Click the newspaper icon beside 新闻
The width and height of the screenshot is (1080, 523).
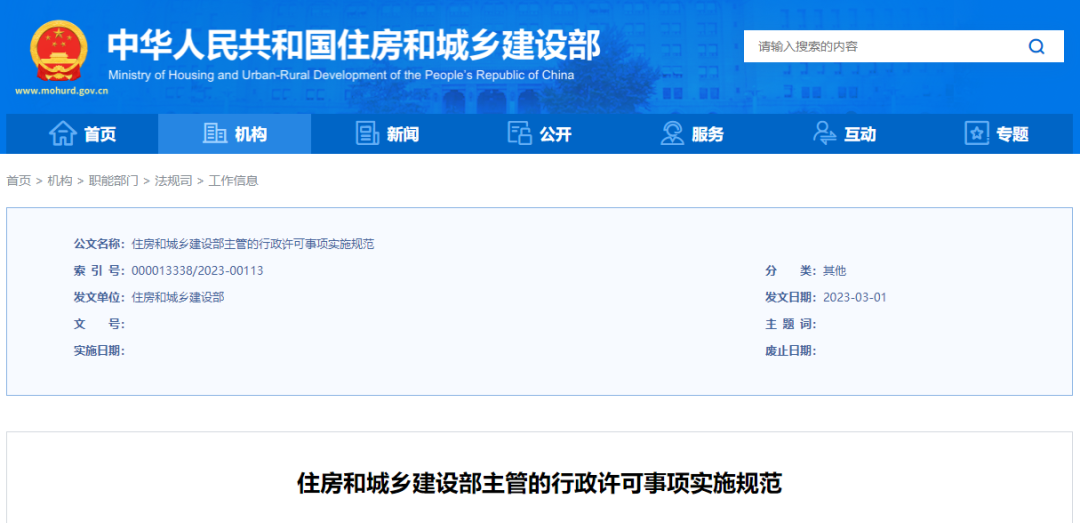[367, 134]
